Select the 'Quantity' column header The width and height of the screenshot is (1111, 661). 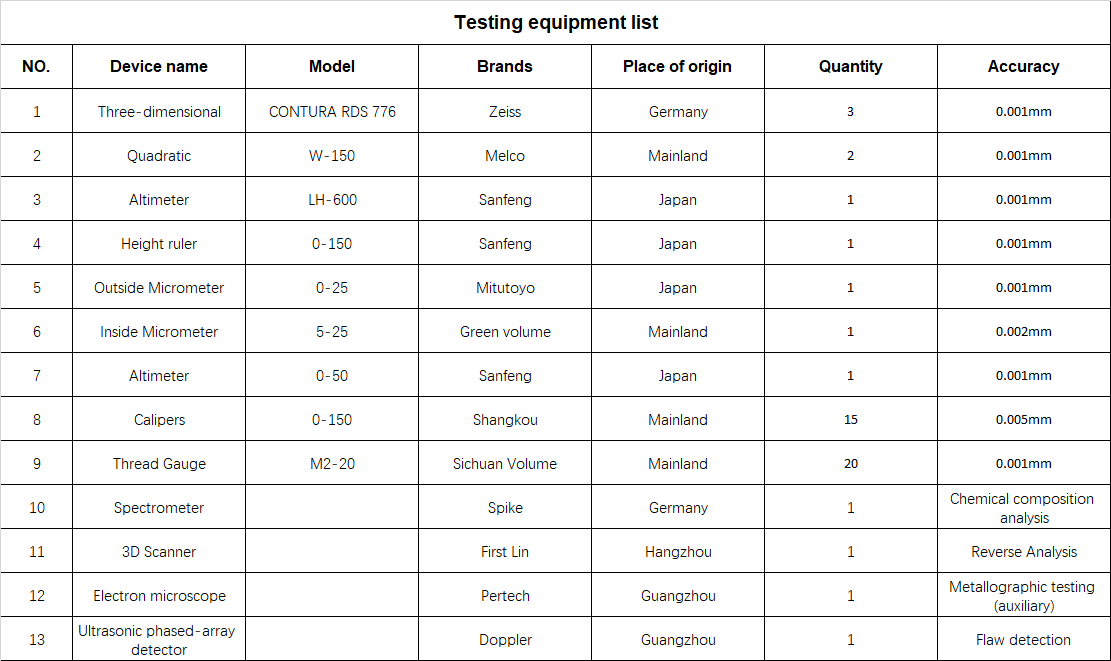coord(850,67)
